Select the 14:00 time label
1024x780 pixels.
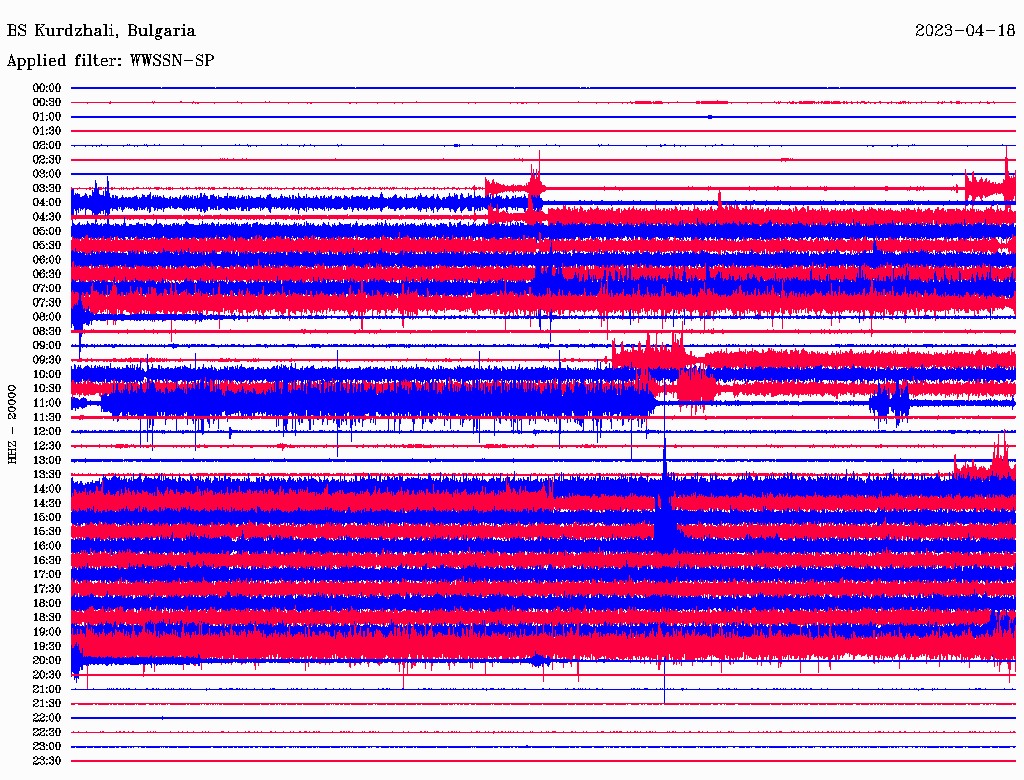pyautogui.click(x=47, y=489)
